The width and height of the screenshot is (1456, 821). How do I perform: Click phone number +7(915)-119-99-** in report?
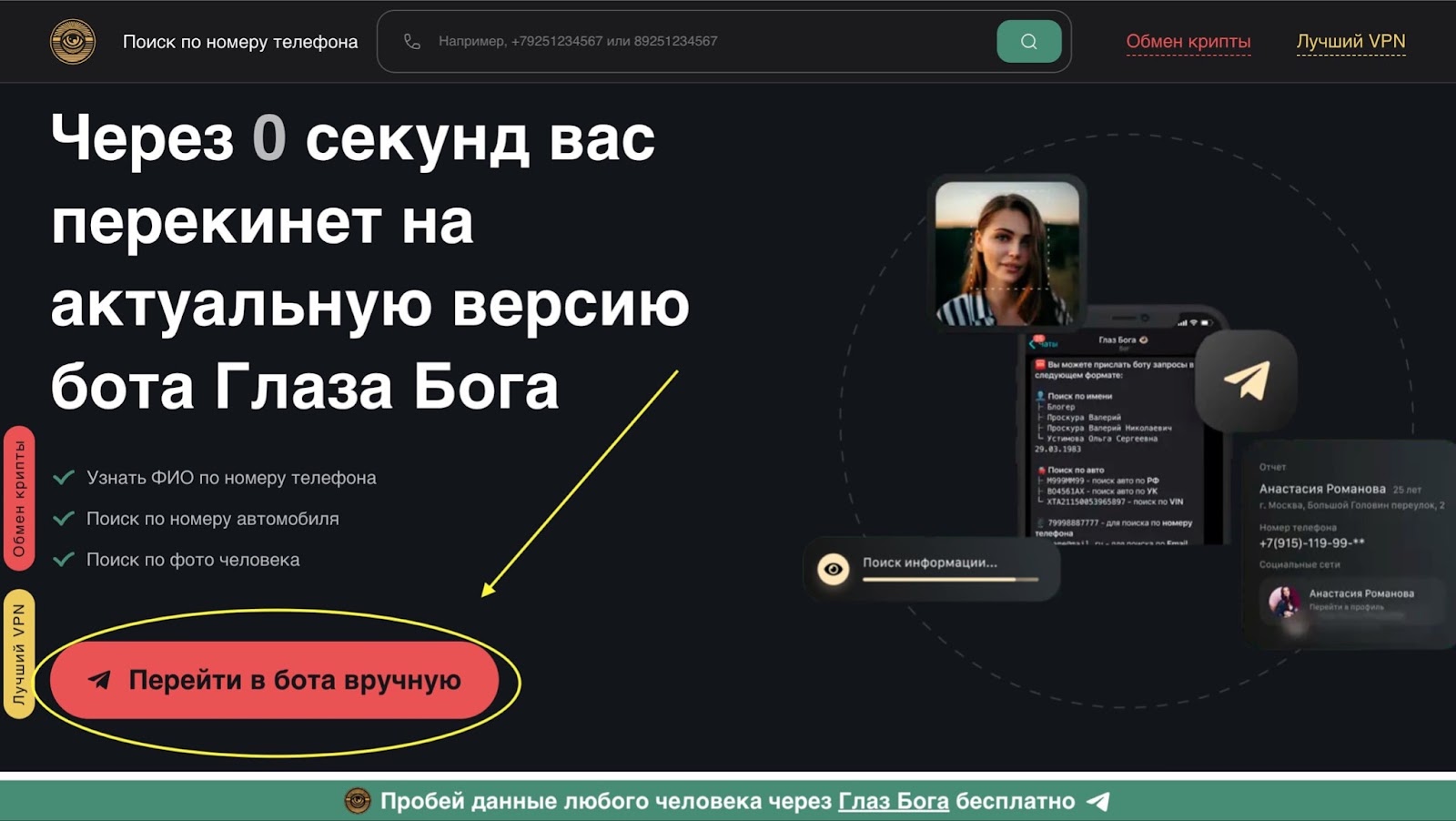[x=1311, y=542]
